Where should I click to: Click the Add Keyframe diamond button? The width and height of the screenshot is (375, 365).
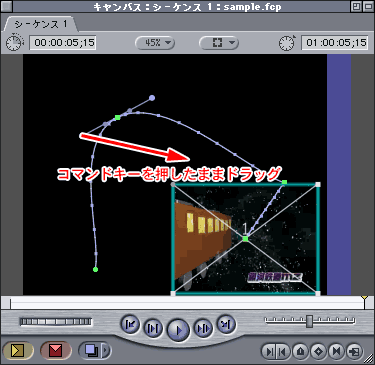coord(318,351)
